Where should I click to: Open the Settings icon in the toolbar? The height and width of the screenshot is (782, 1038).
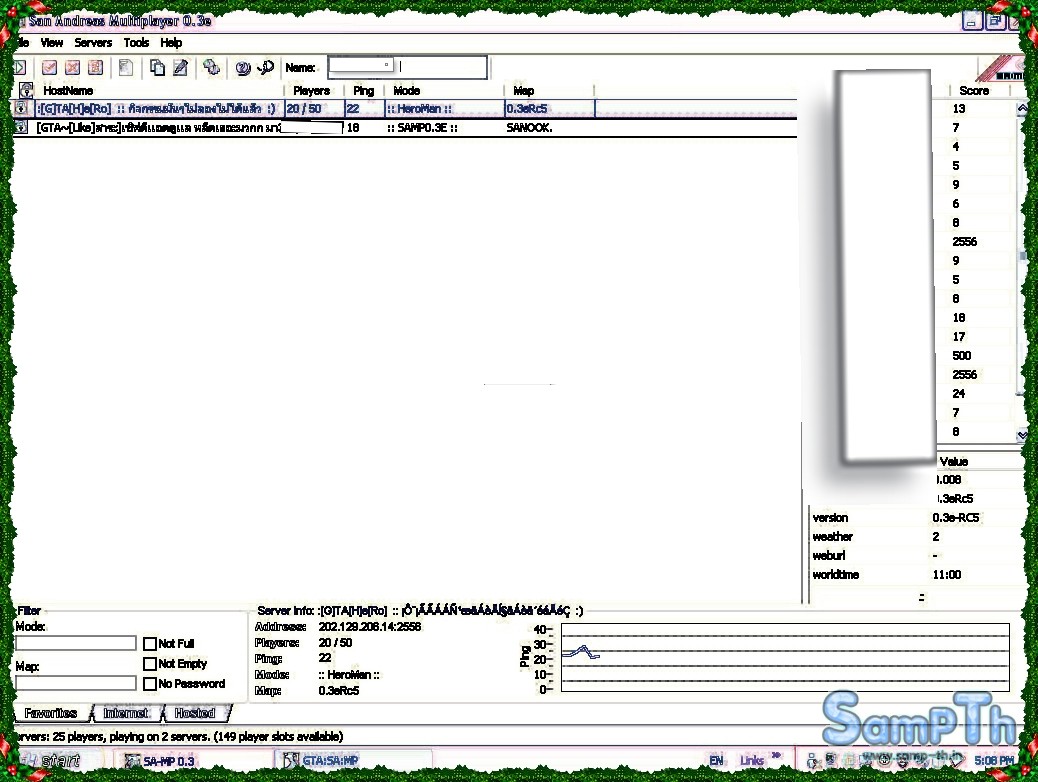click(x=211, y=67)
